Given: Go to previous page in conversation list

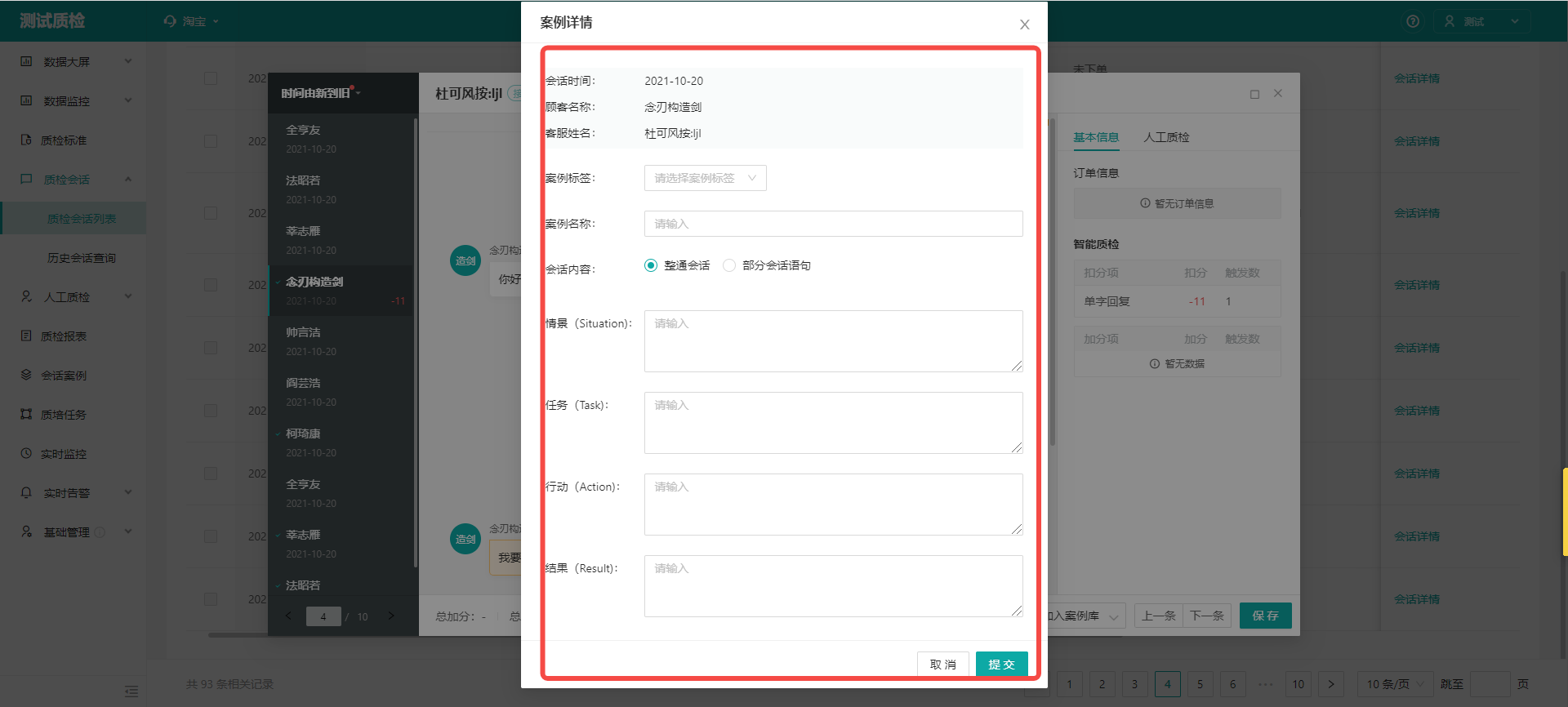Looking at the screenshot, I should tap(288, 616).
